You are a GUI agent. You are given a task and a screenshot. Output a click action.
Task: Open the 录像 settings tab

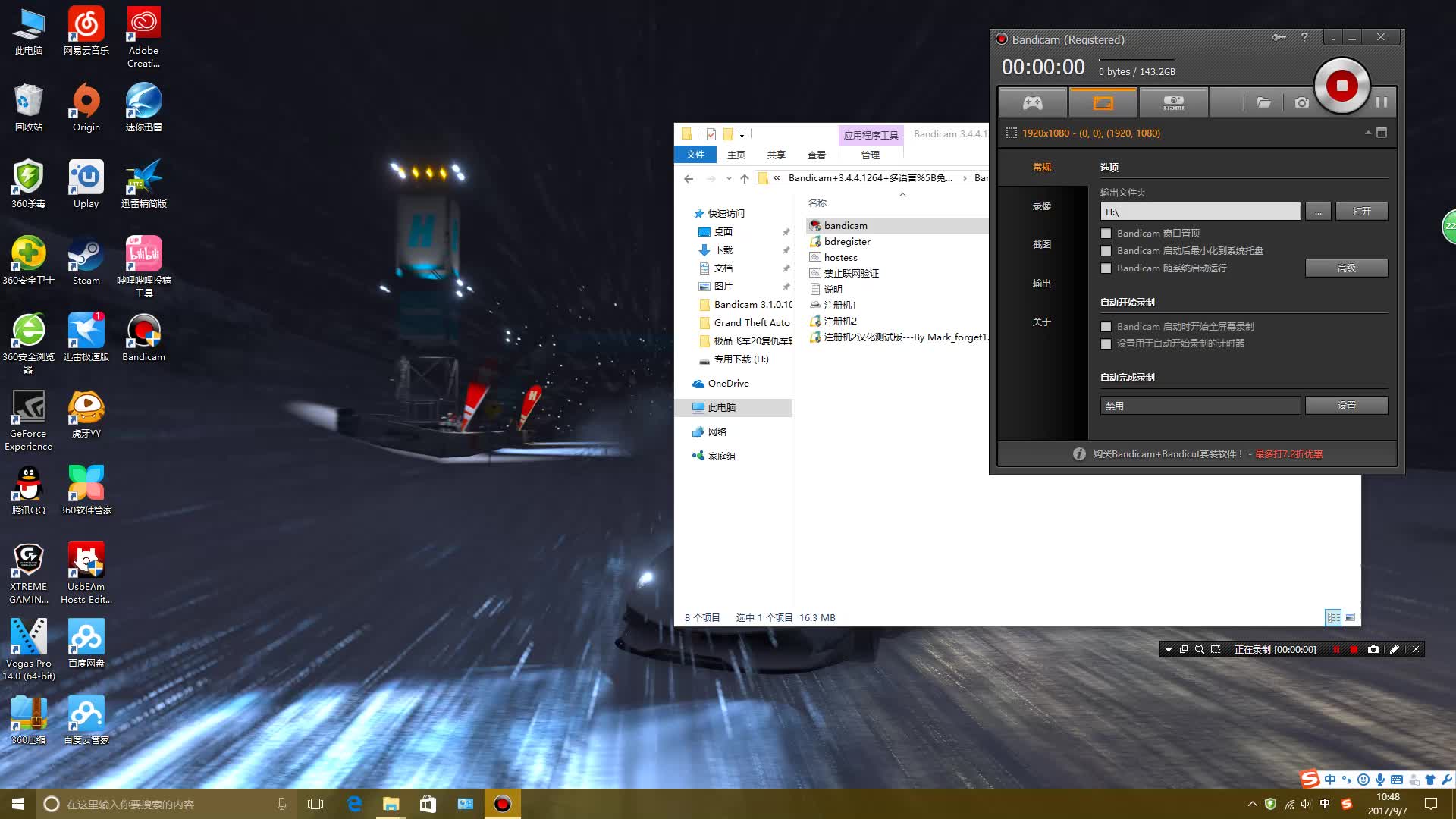pos(1042,206)
